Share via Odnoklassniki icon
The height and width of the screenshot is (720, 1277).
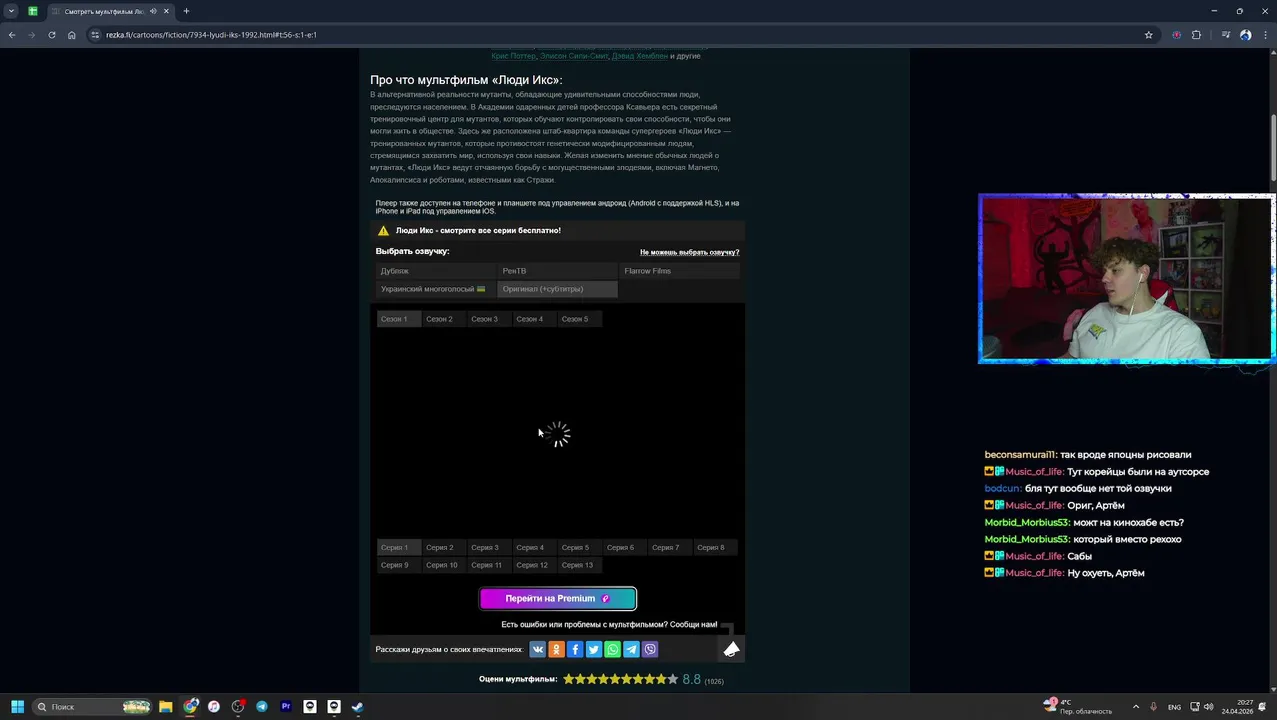coord(557,649)
